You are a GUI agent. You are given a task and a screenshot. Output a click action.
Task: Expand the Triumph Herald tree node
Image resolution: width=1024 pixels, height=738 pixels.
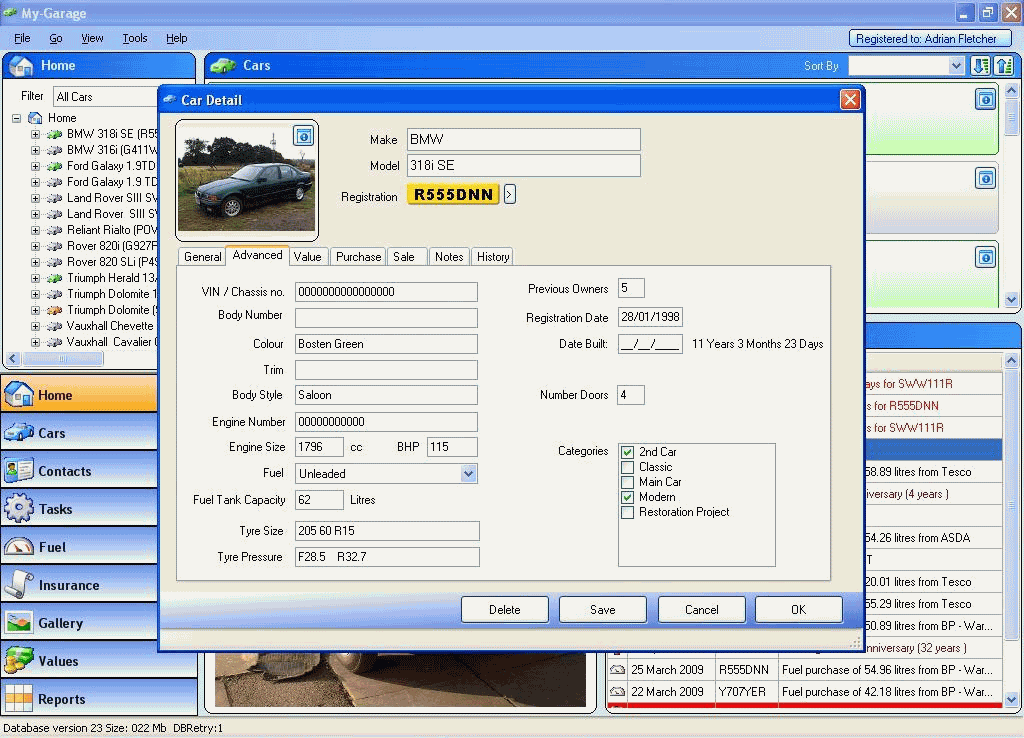coord(35,278)
